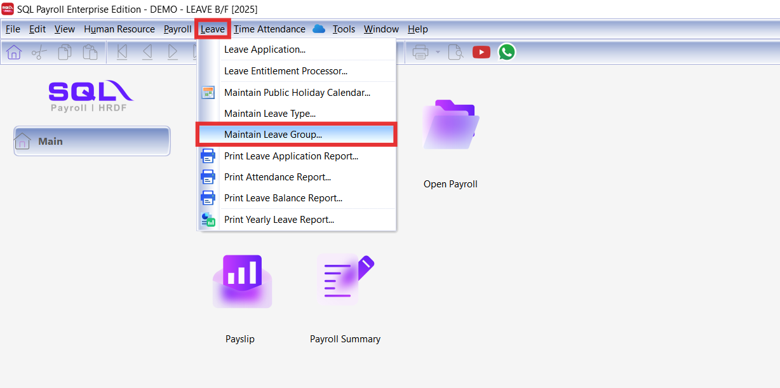
Task: Open the YouTube icon in toolbar
Action: (481, 52)
